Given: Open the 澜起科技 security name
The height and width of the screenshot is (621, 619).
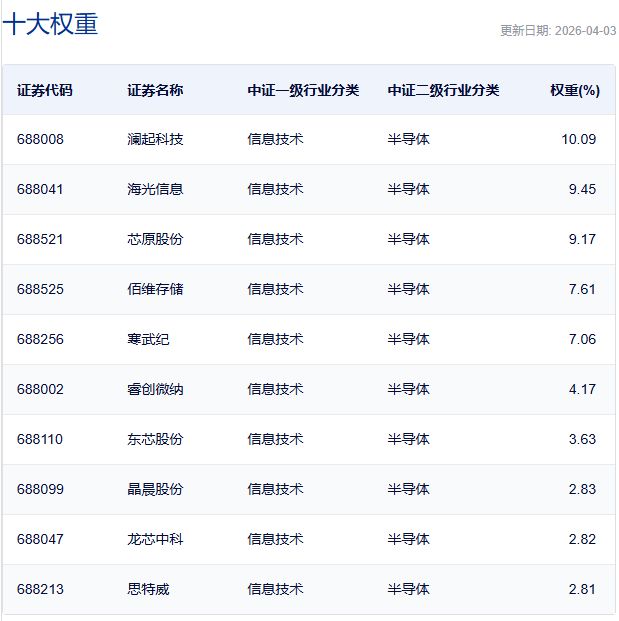Looking at the screenshot, I should [x=155, y=139].
